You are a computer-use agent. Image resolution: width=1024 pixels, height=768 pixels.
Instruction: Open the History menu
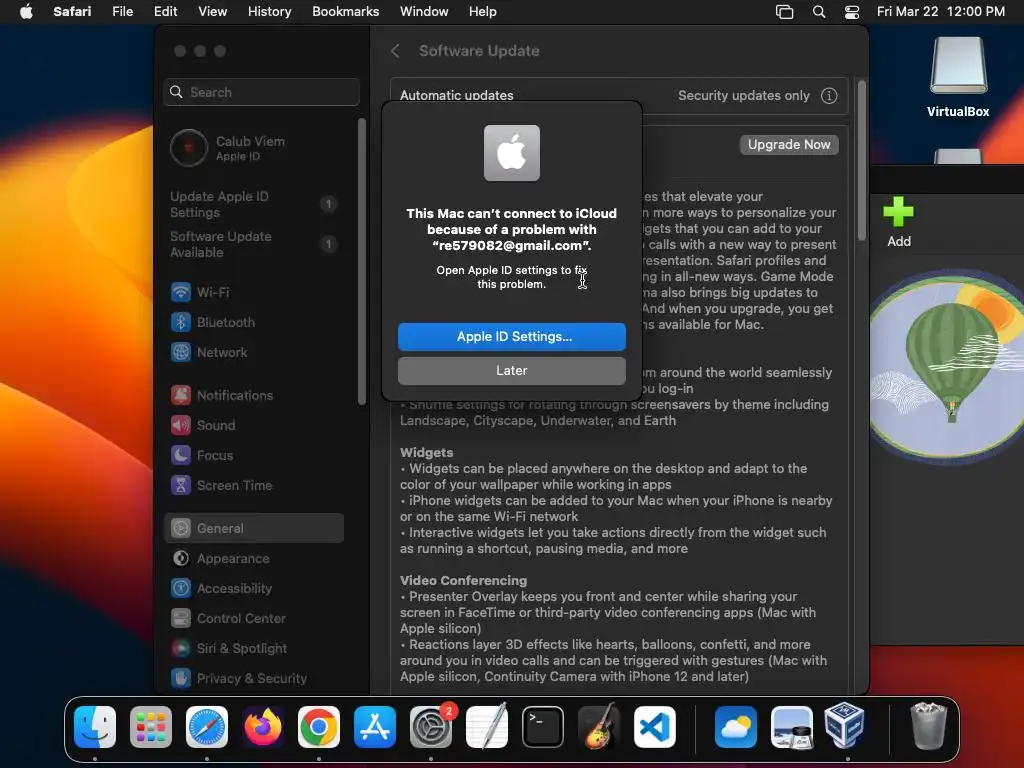tap(269, 11)
